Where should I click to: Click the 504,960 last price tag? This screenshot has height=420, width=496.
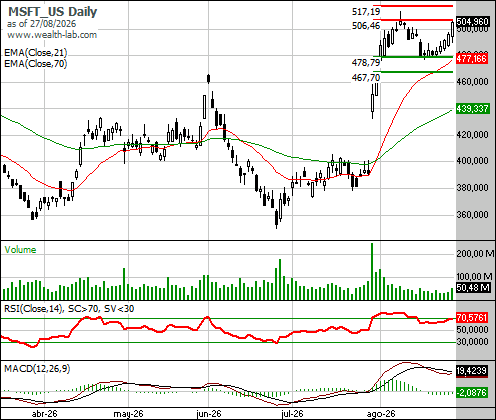point(473,22)
